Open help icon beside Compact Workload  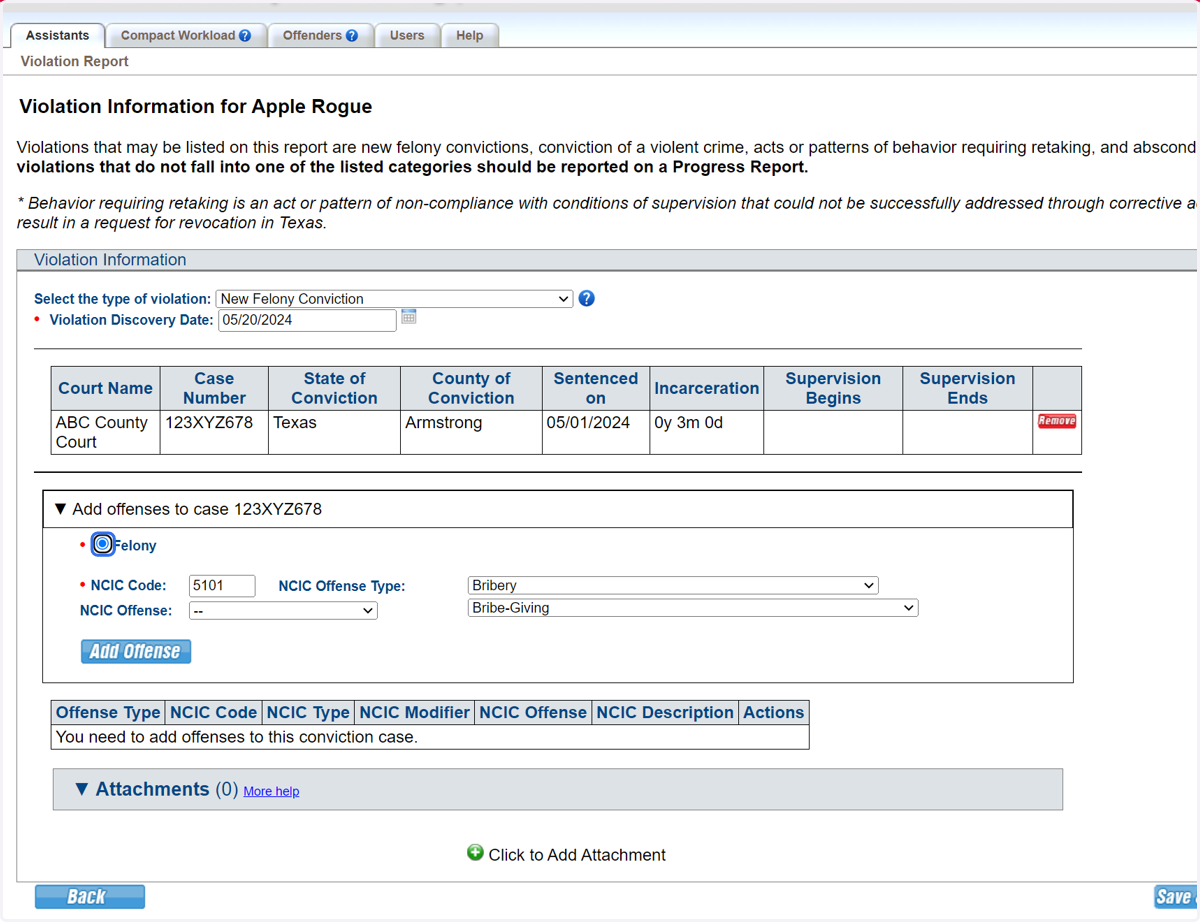pyautogui.click(x=245, y=36)
